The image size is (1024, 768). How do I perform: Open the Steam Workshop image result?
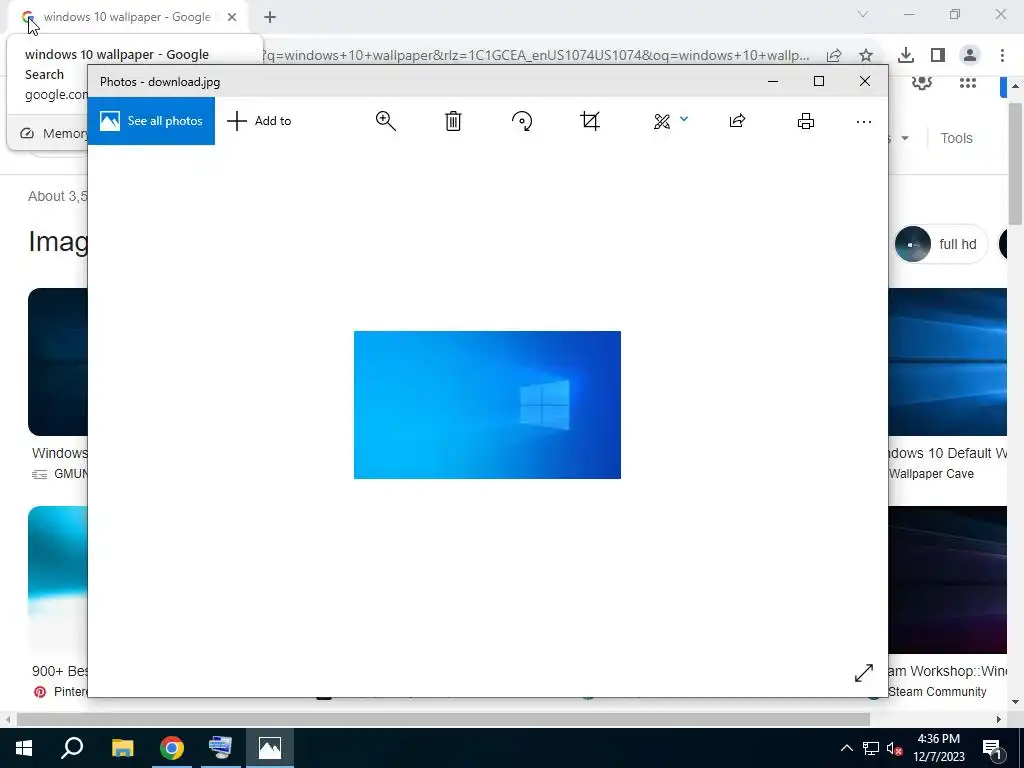[948, 580]
